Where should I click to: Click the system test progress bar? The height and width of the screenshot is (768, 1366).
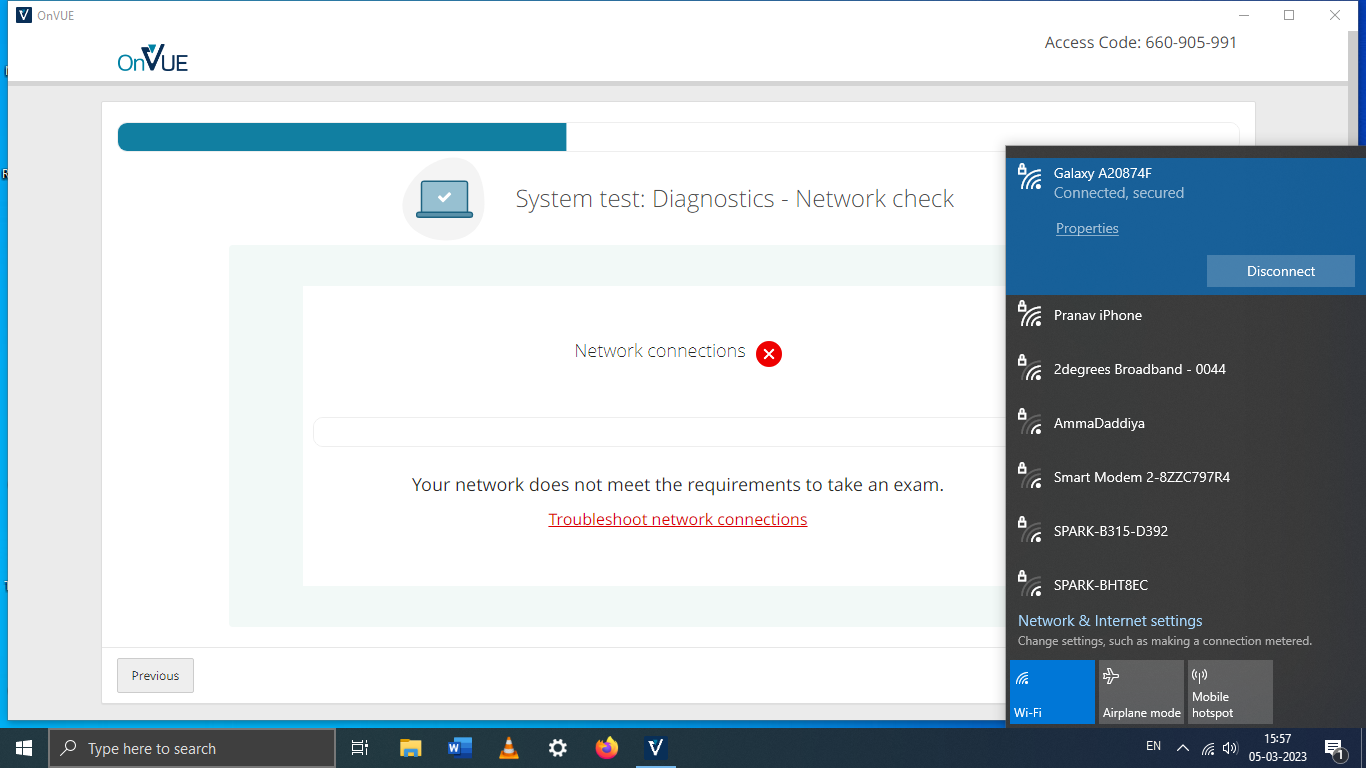click(341, 136)
